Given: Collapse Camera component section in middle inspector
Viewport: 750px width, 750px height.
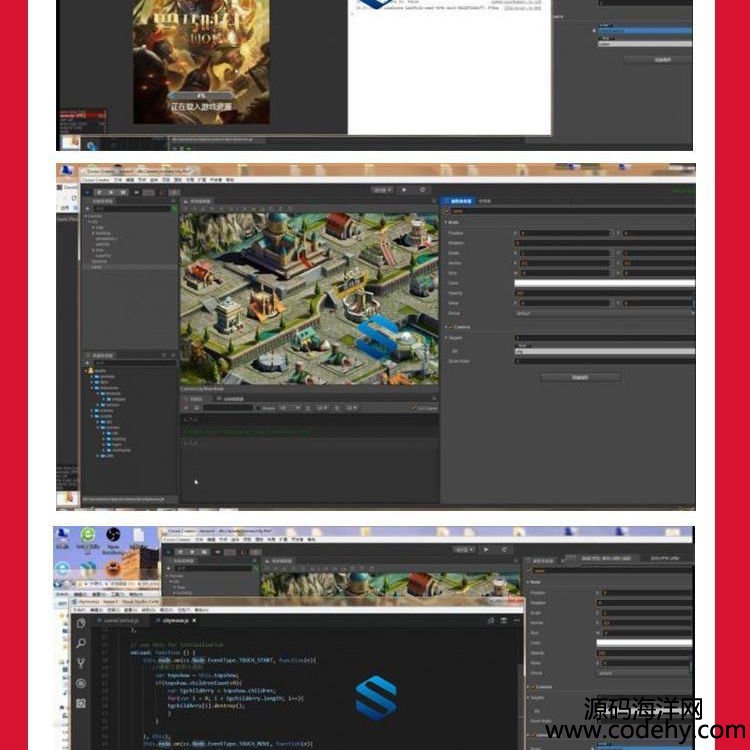Looking at the screenshot, I should point(446,327).
